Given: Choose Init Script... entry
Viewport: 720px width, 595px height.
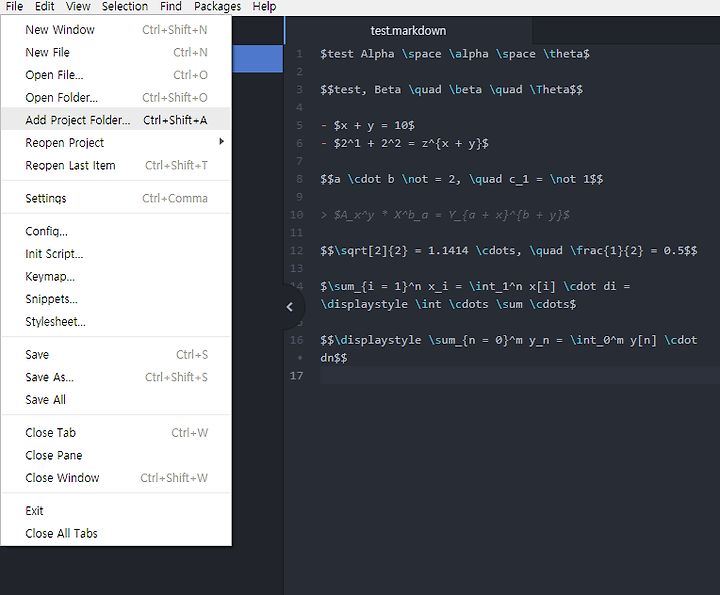Looking at the screenshot, I should pos(116,254).
